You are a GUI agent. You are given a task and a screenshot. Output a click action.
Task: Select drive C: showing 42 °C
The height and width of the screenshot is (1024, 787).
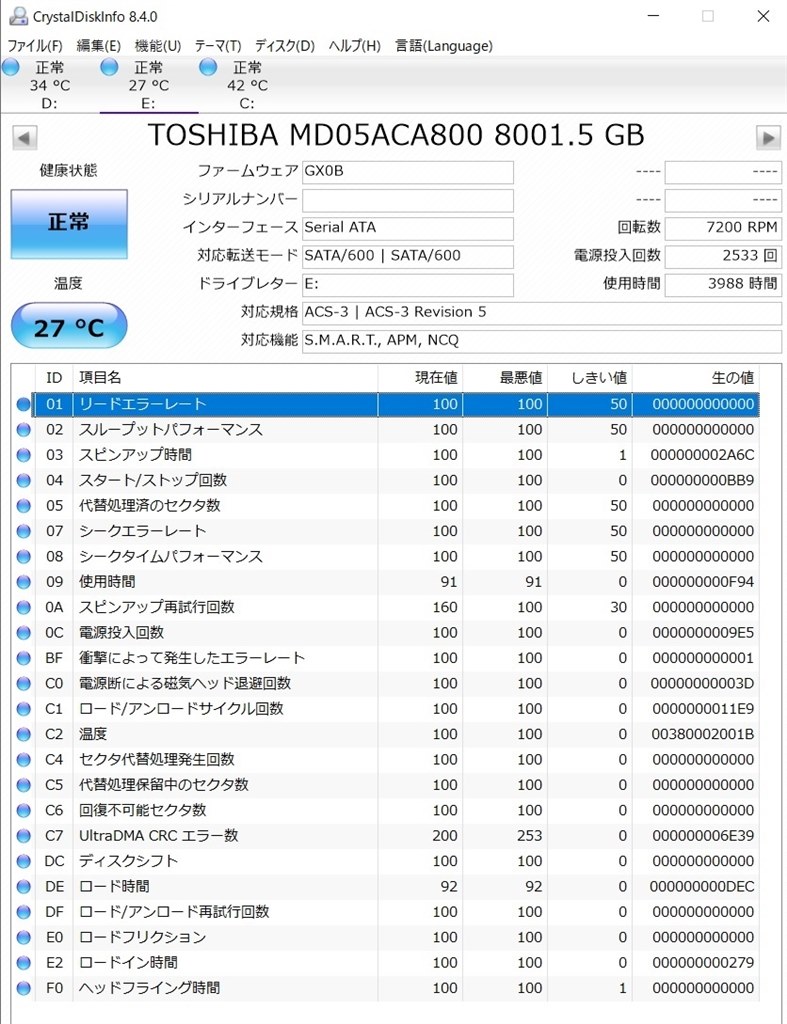248,85
